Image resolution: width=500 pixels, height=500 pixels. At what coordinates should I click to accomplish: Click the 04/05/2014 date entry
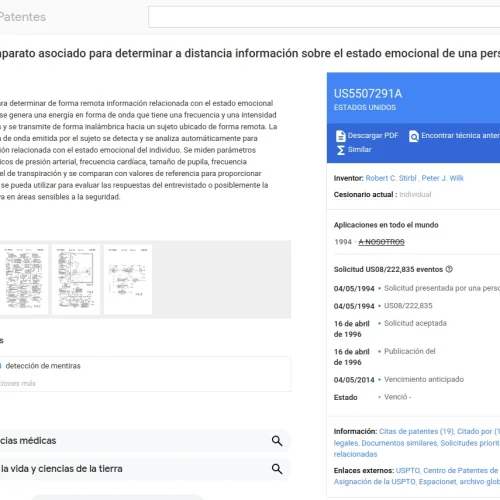coord(354,380)
